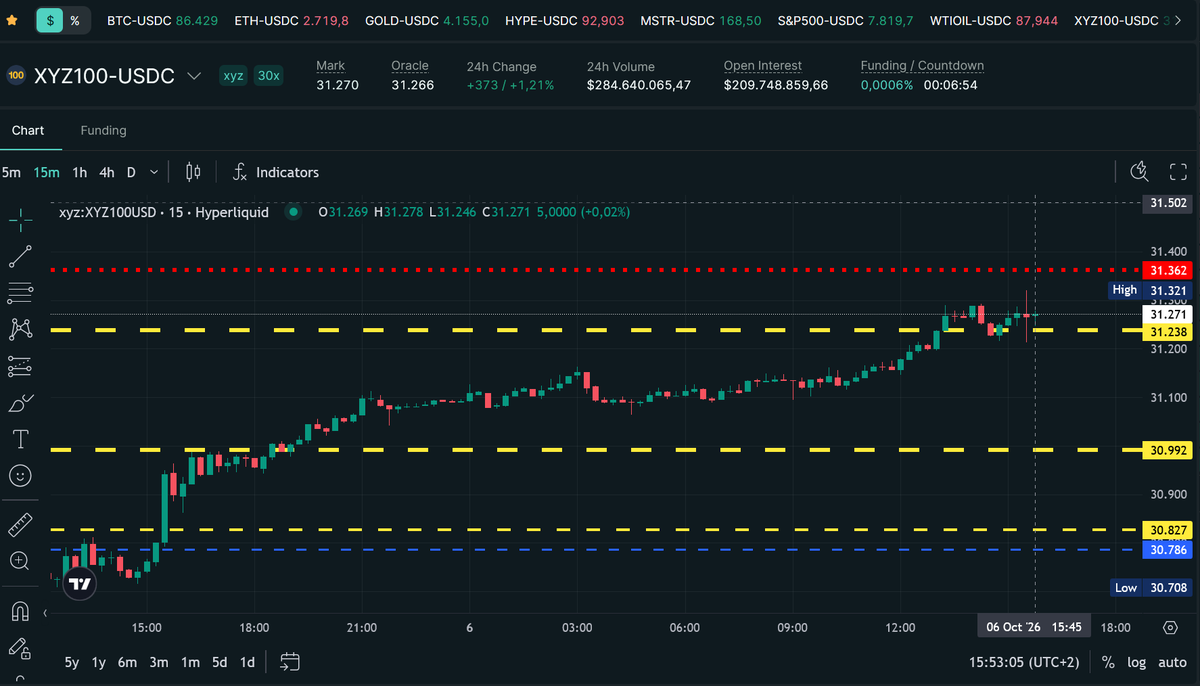
Task: Open HYPE-USDC from the ticker bar
Action: tap(565, 20)
